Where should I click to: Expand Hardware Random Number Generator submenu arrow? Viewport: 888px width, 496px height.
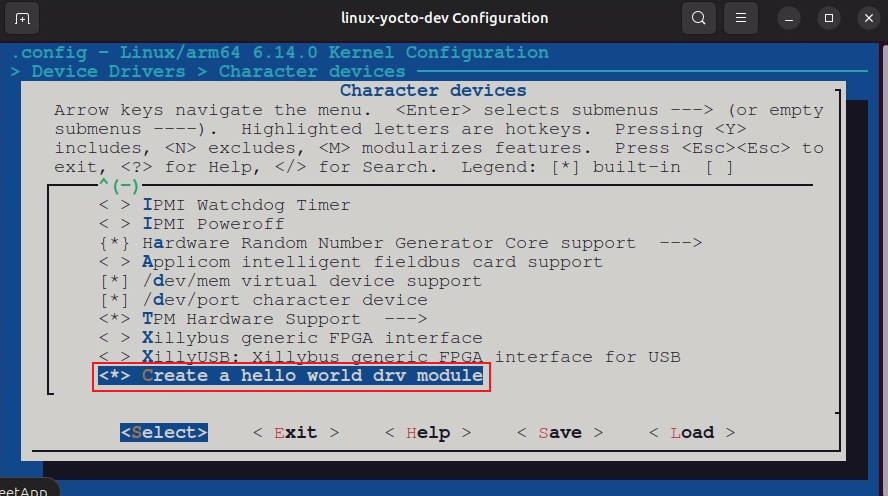[680, 243]
